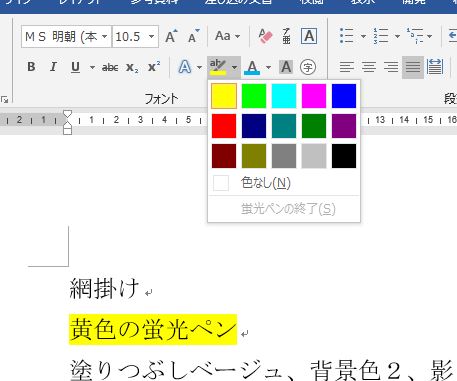Click the Distributed alignment icon
This screenshot has height=381, width=457.
pyautogui.click(x=435, y=67)
